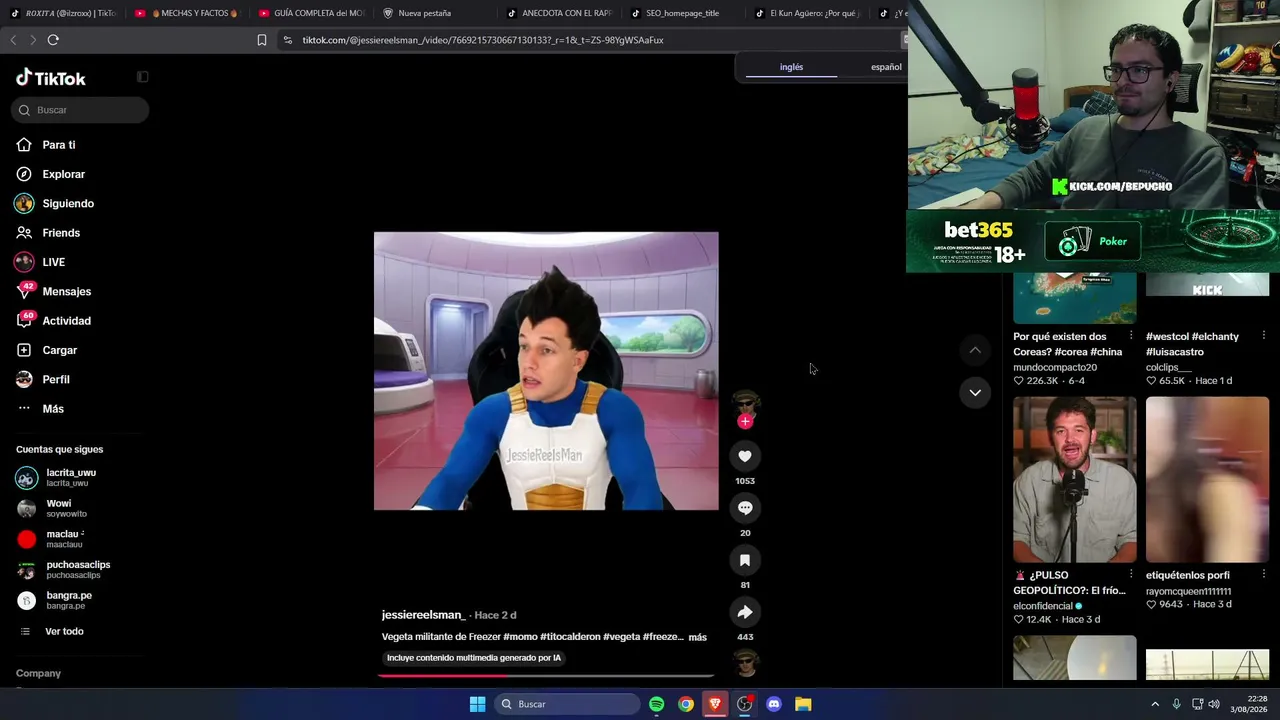Screen dimensions: 1280x720
Task: Select español in the translate popup
Action: 886,67
